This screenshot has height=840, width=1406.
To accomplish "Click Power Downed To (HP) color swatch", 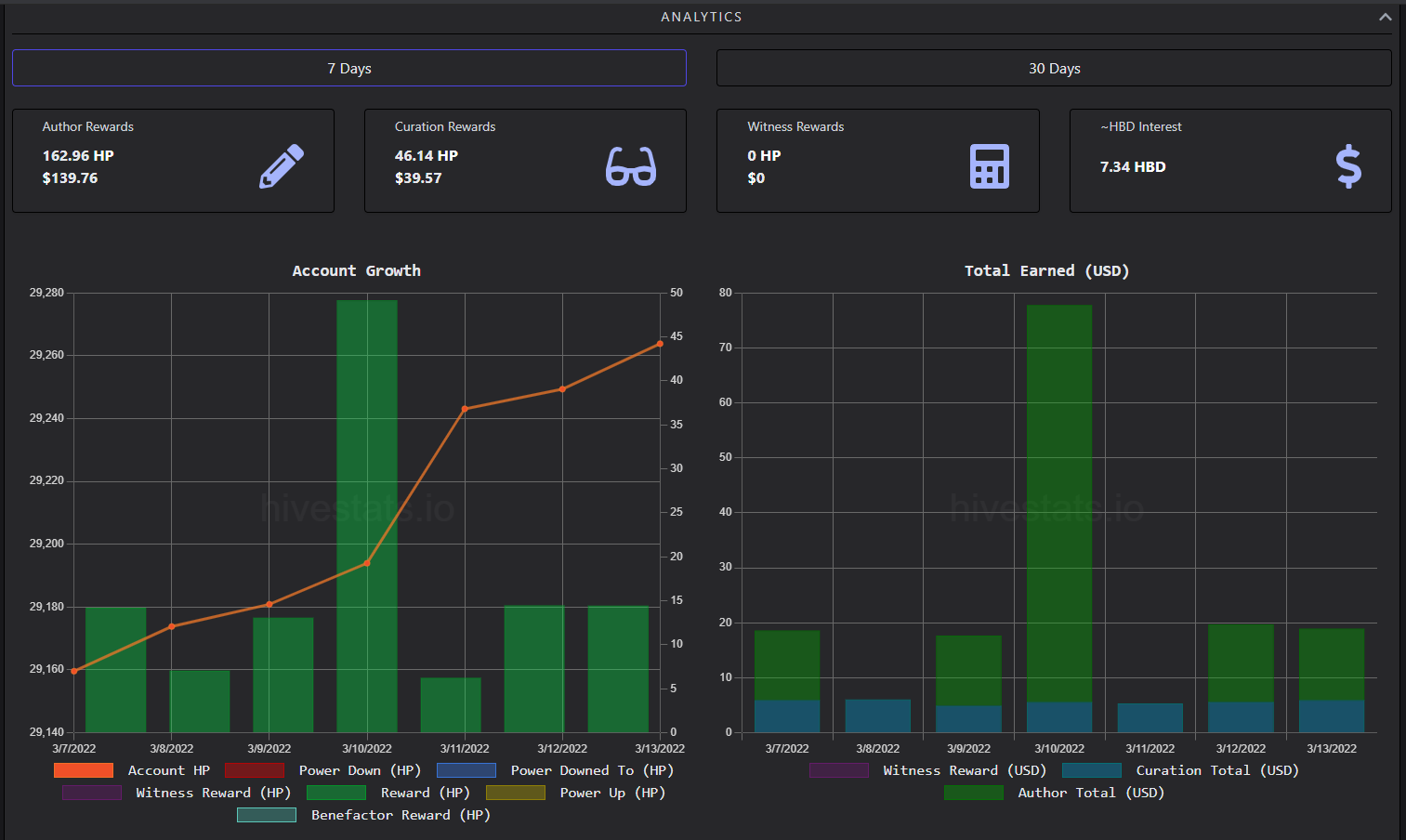I will coord(466,770).
